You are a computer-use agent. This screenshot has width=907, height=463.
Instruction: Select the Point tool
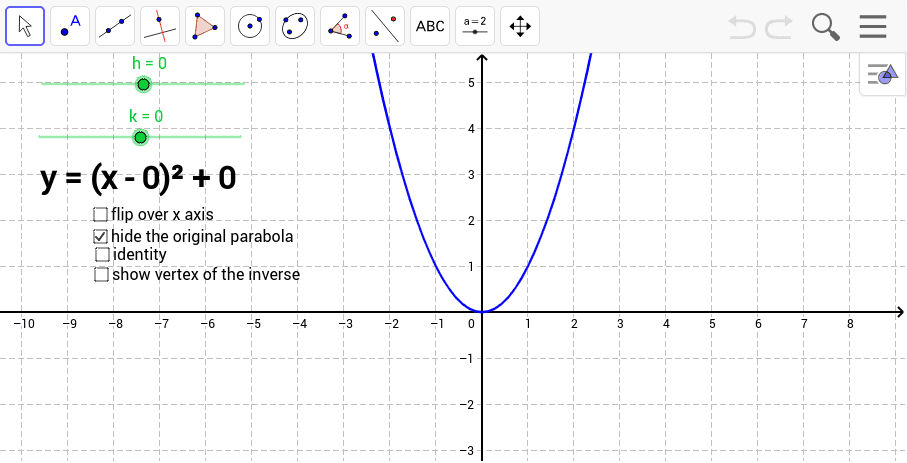[x=70, y=26]
